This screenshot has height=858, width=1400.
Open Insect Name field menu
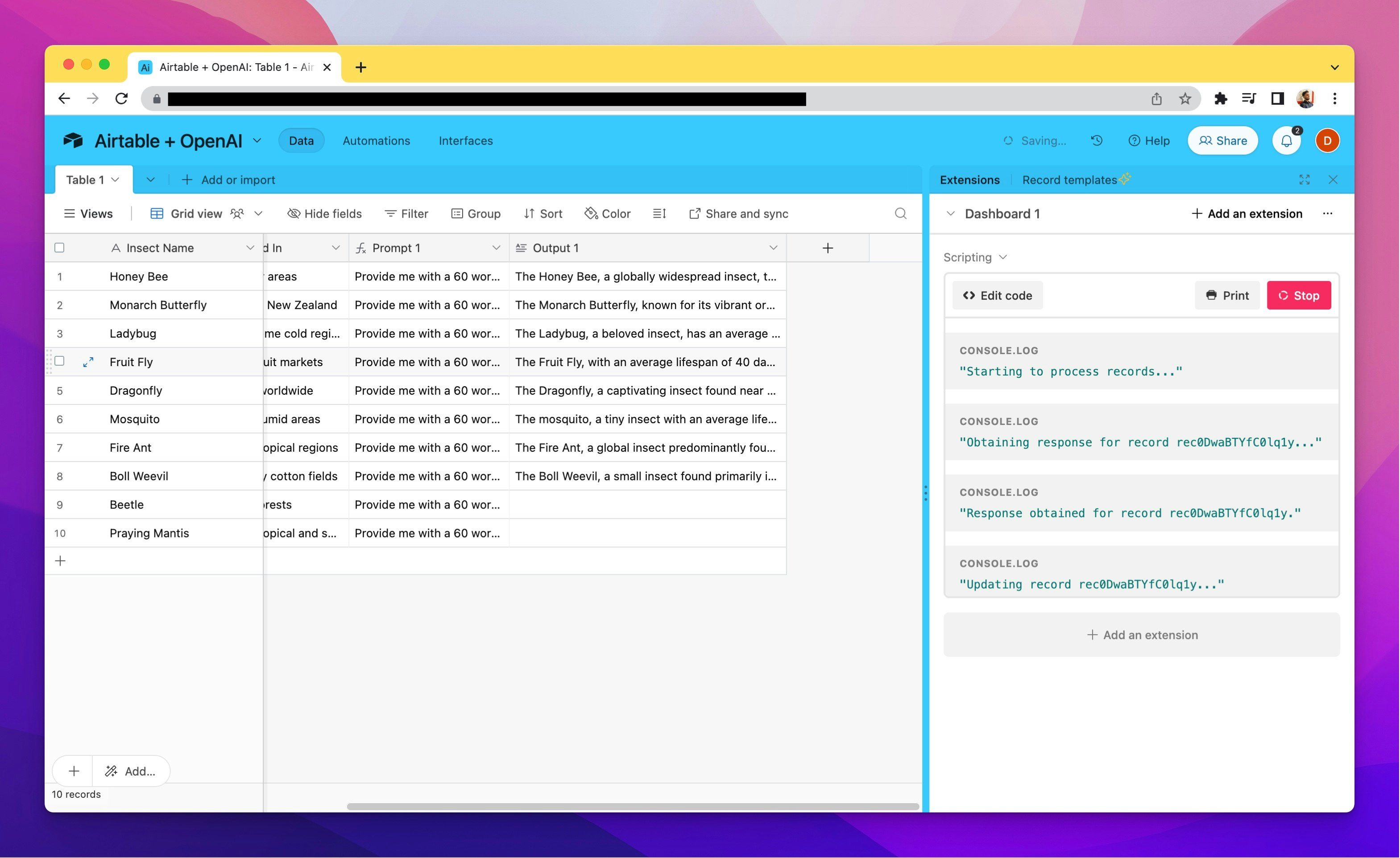click(249, 247)
